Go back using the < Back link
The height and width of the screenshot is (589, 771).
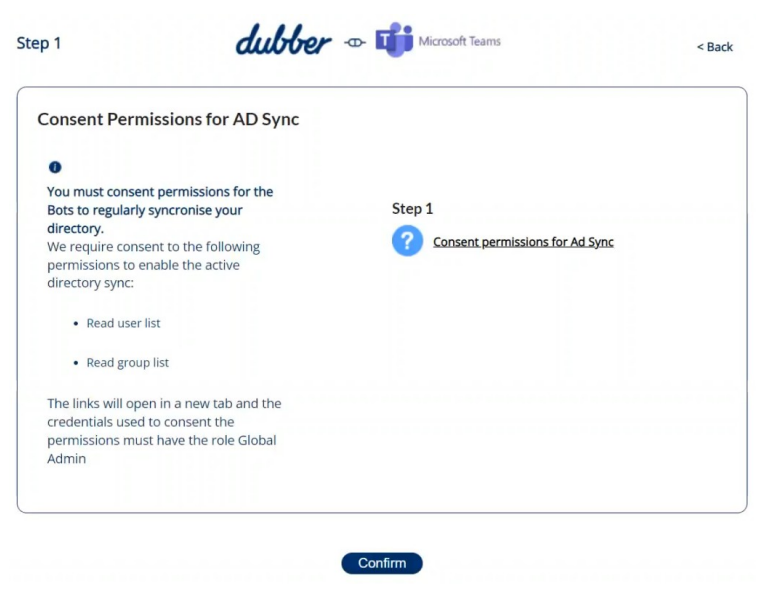pos(714,47)
